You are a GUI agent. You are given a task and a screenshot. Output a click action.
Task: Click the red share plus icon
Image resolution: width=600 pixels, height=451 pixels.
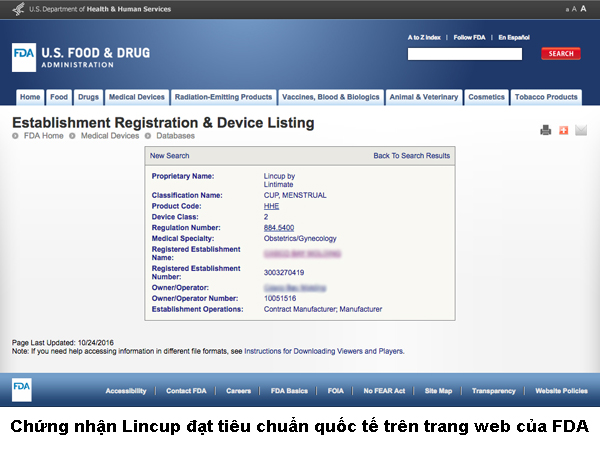coord(564,130)
